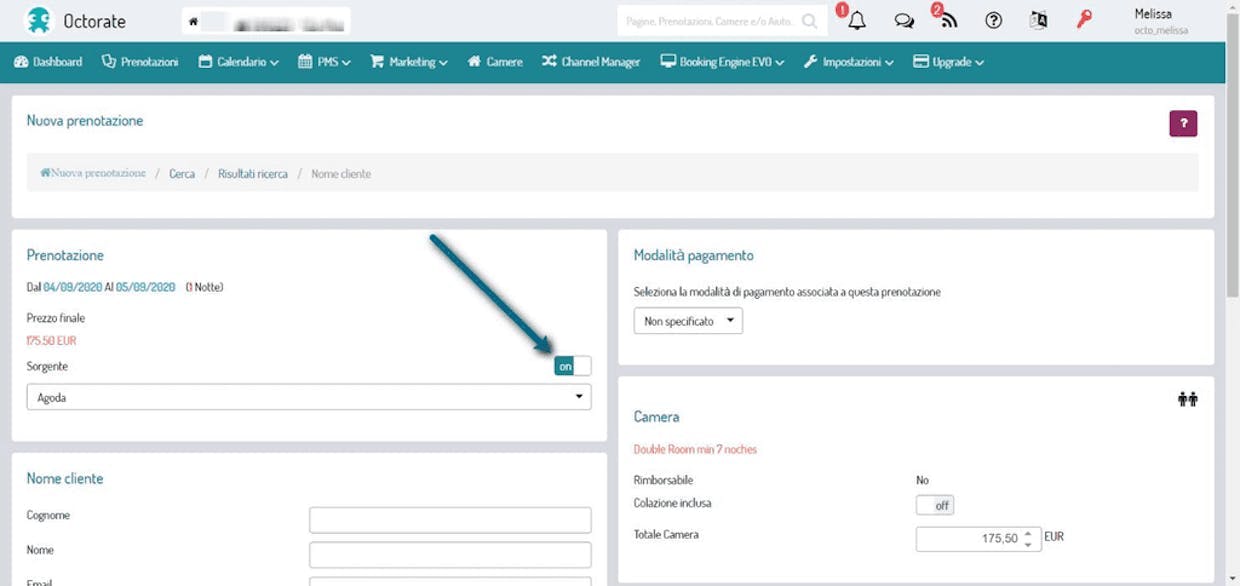Click the guests people icon in Camera panel
The height and width of the screenshot is (586, 1240).
[x=1187, y=399]
